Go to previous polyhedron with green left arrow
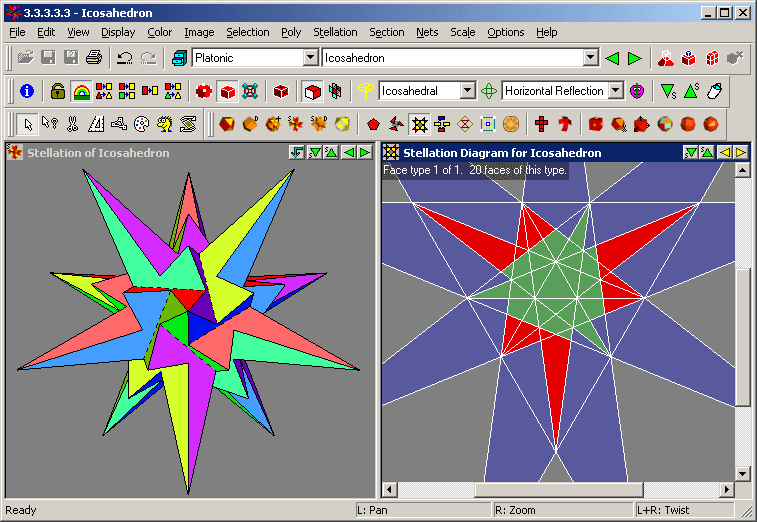This screenshot has height=522, width=757. [x=612, y=58]
